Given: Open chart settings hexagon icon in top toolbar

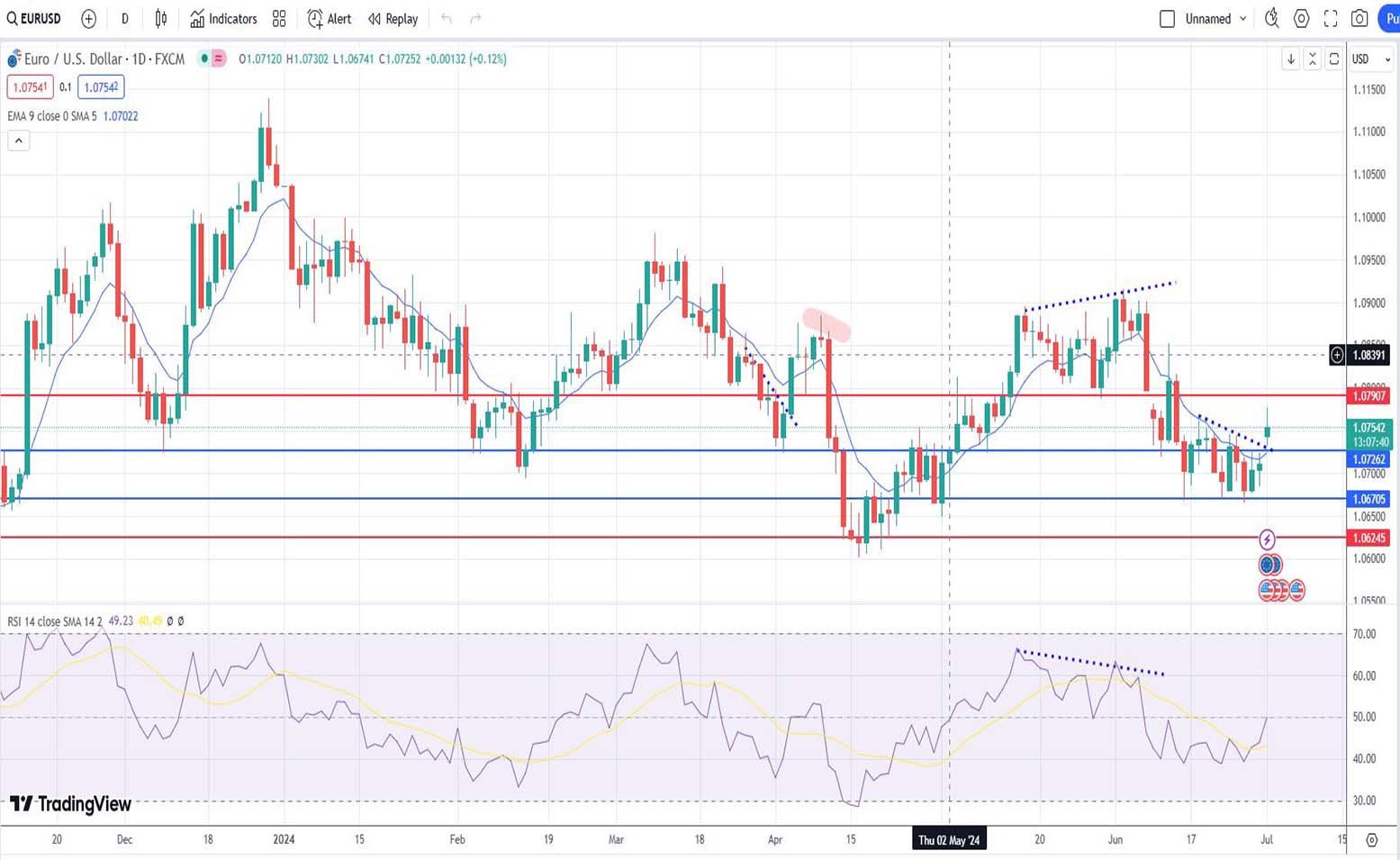Looking at the screenshot, I should [x=1301, y=18].
